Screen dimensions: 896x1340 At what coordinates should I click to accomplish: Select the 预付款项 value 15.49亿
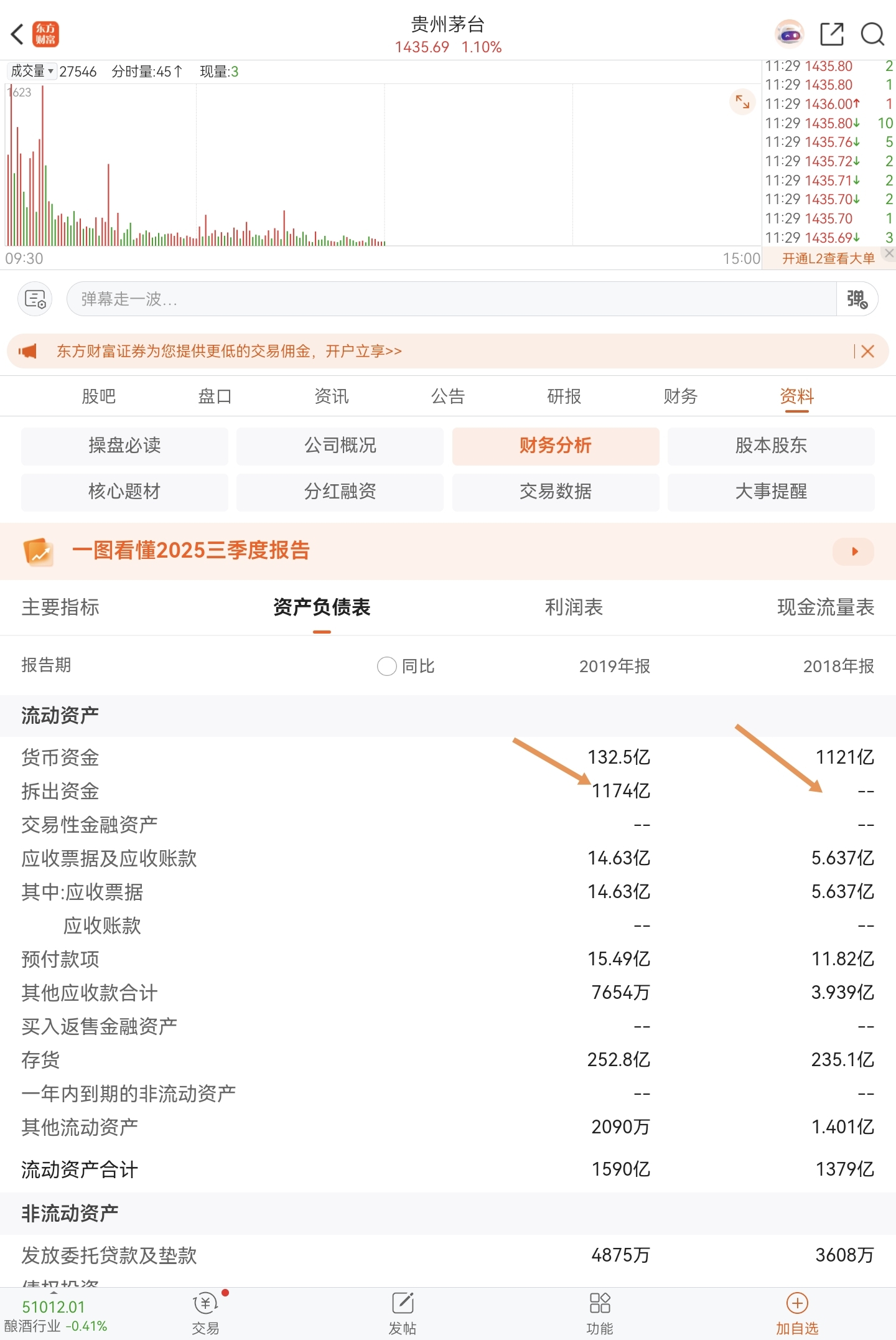[x=619, y=959]
